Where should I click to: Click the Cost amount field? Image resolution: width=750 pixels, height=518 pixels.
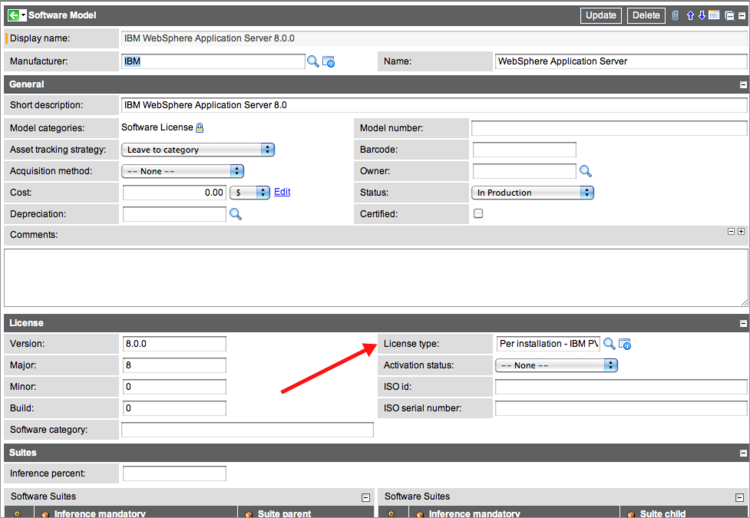point(174,193)
